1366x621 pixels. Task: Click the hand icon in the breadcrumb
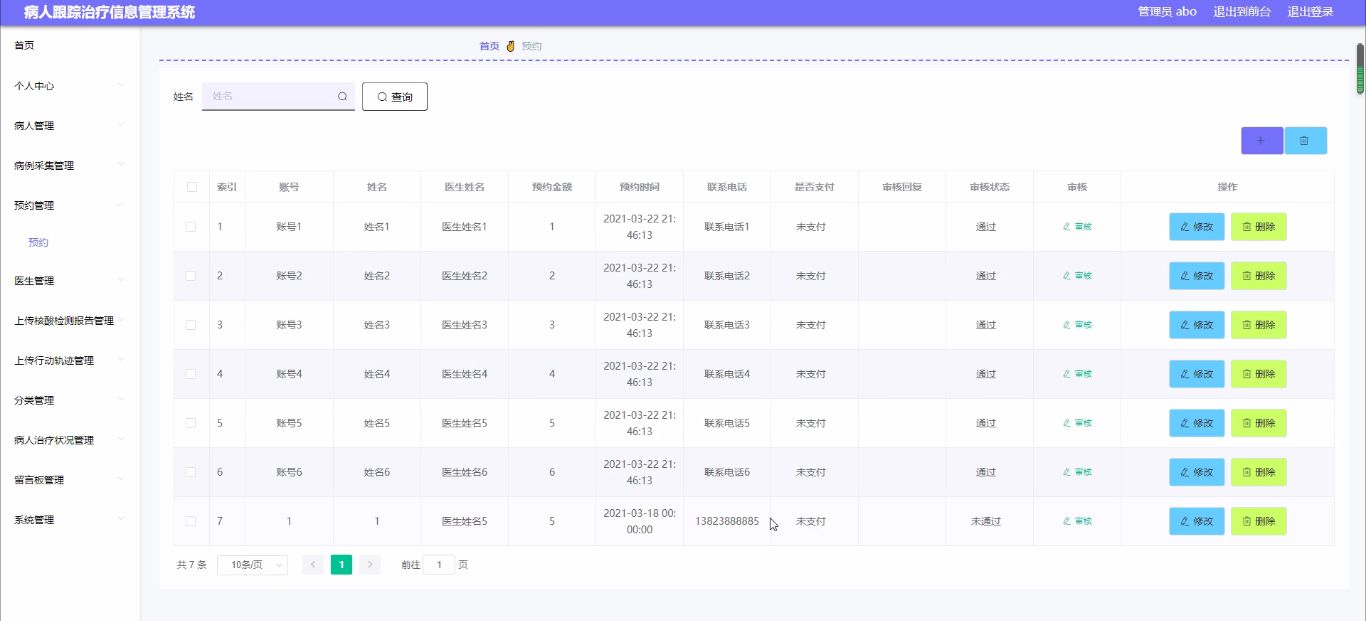[x=510, y=46]
